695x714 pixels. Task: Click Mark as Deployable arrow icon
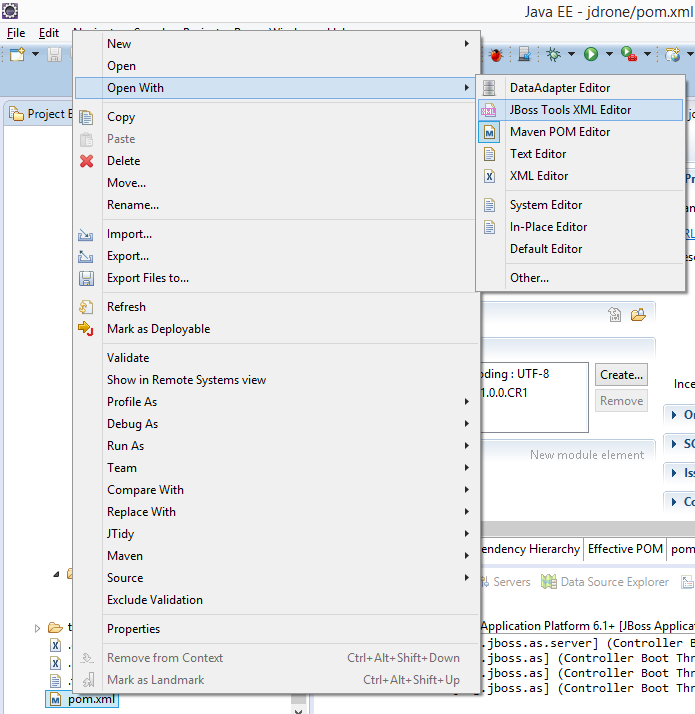pyautogui.click(x=86, y=328)
